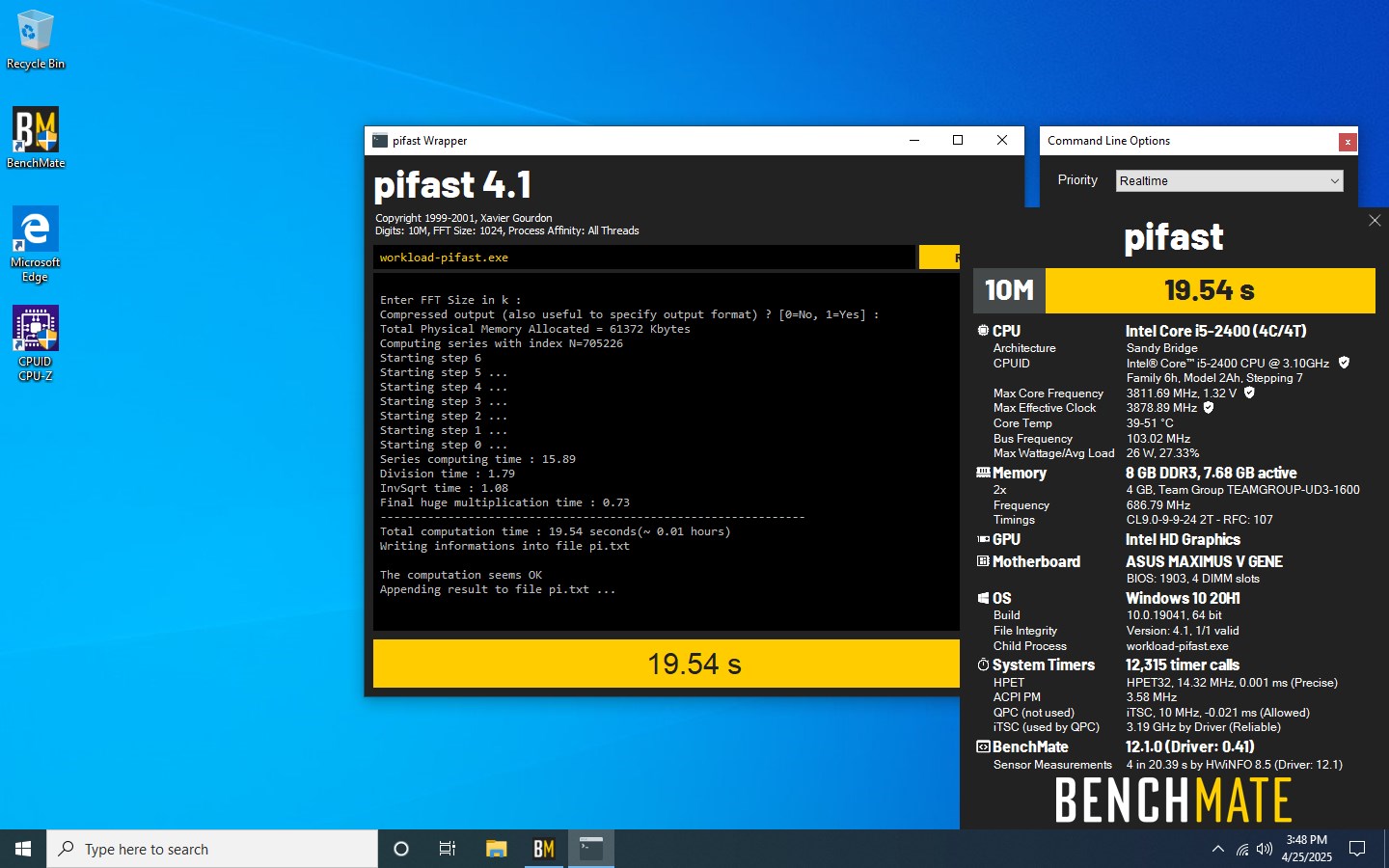Viewport: 1389px width, 868px height.
Task: Click the 12,315 timer calls text
Action: click(1183, 665)
